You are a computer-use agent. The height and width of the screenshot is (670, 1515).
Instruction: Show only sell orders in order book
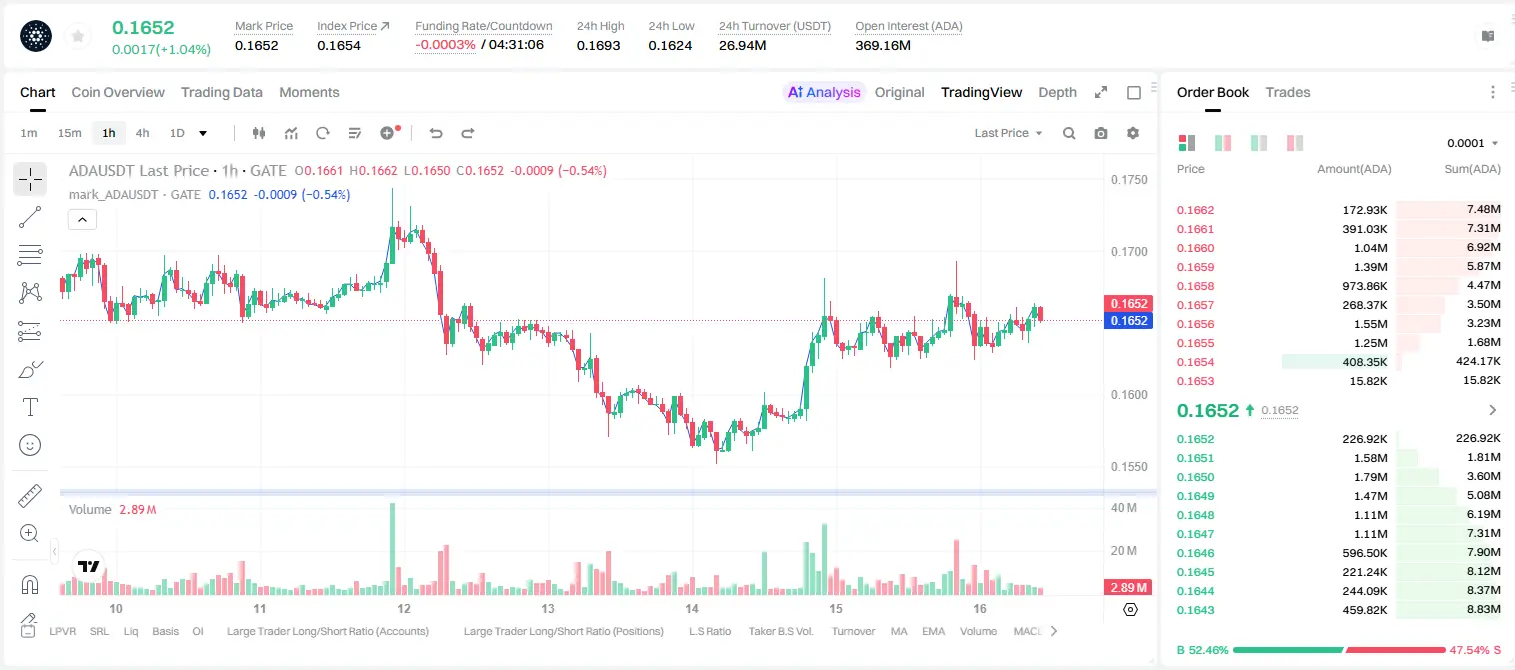pyautogui.click(x=1295, y=143)
